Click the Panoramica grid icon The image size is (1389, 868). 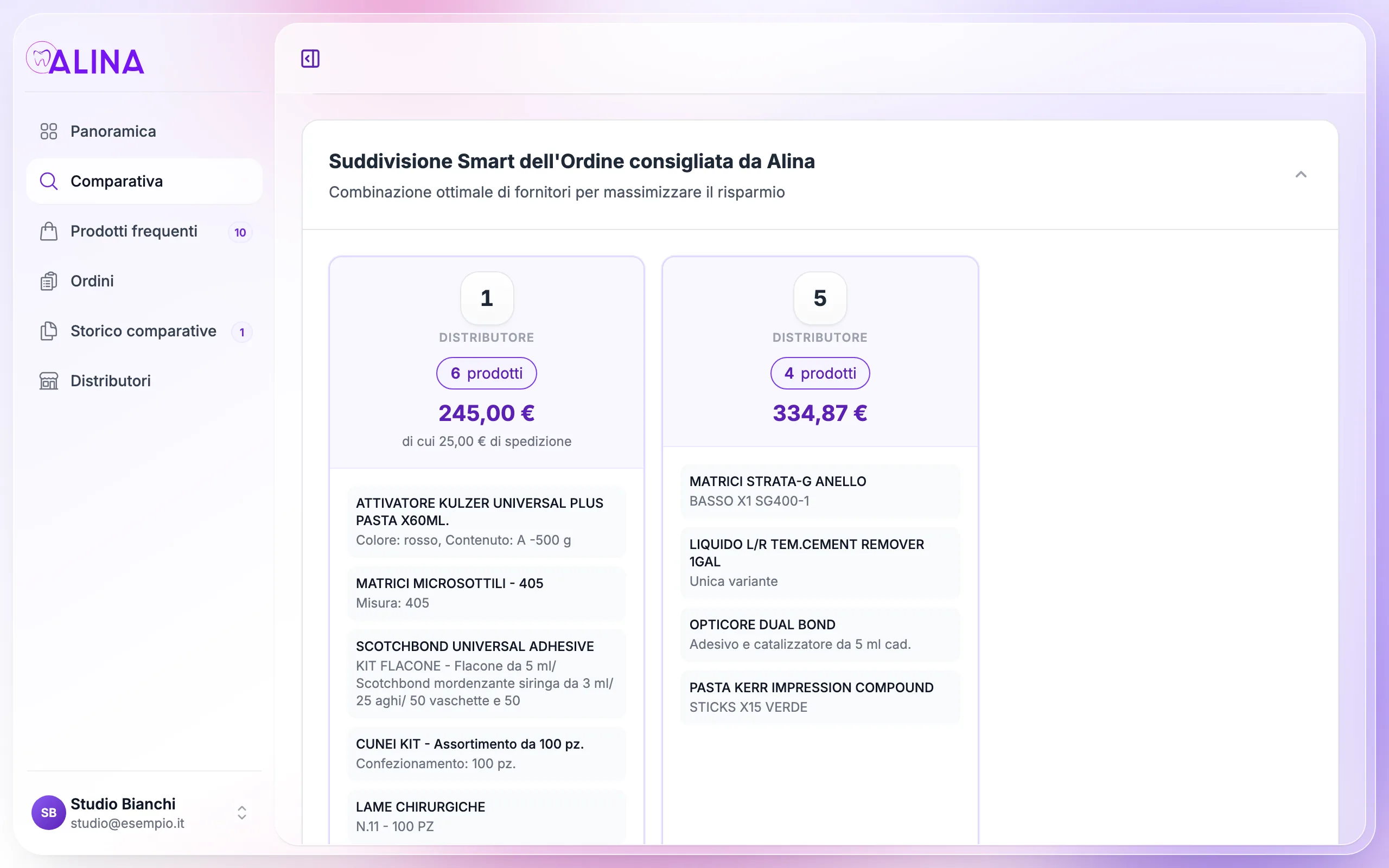[49, 131]
